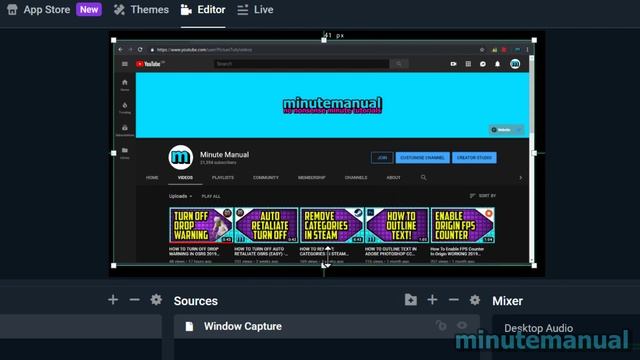Screen dimensions: 640x360
Task: Click YouTube account avatar in header
Action: tap(515, 64)
